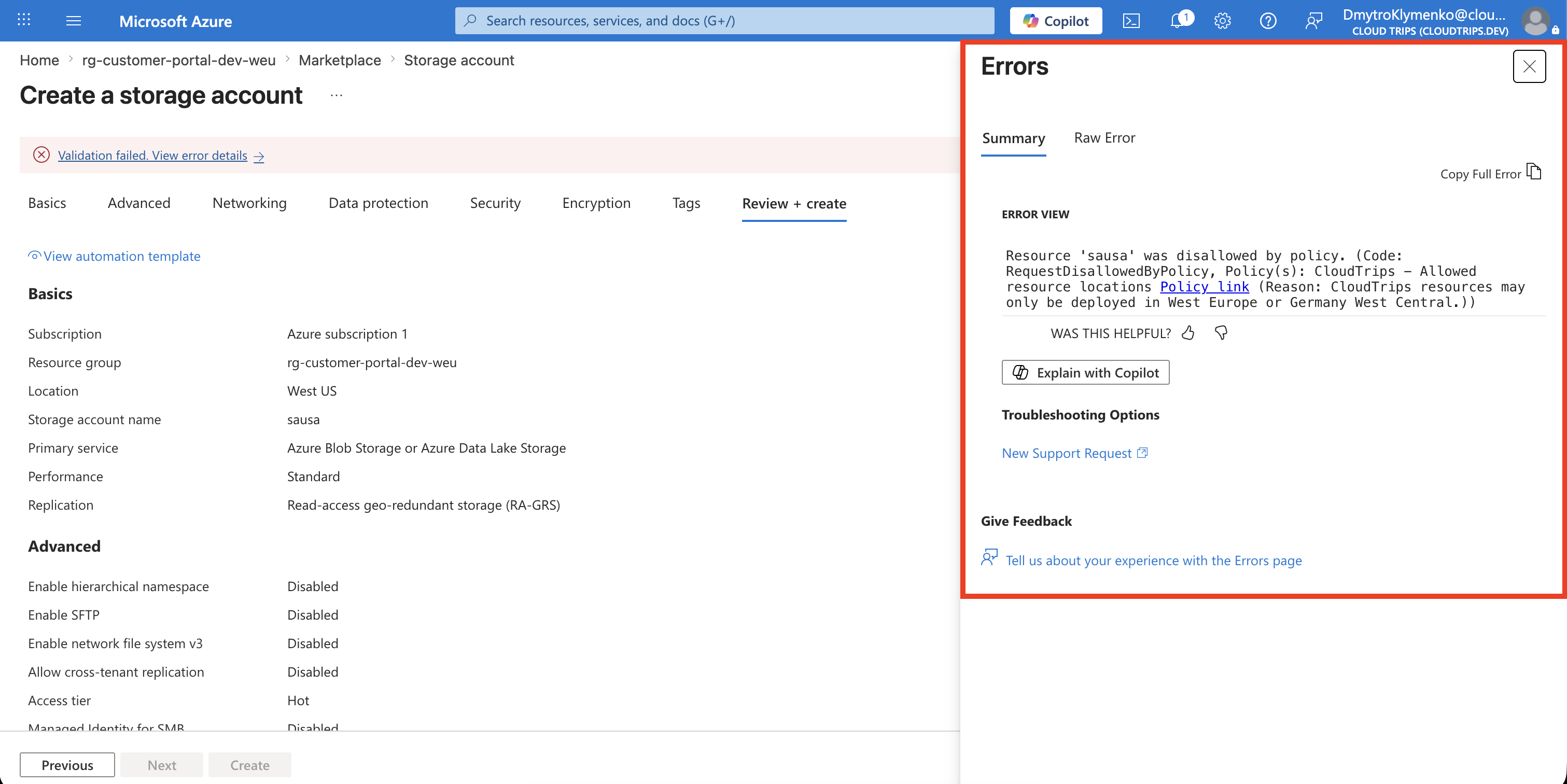
Task: Select the Summary tab
Action: (1013, 138)
